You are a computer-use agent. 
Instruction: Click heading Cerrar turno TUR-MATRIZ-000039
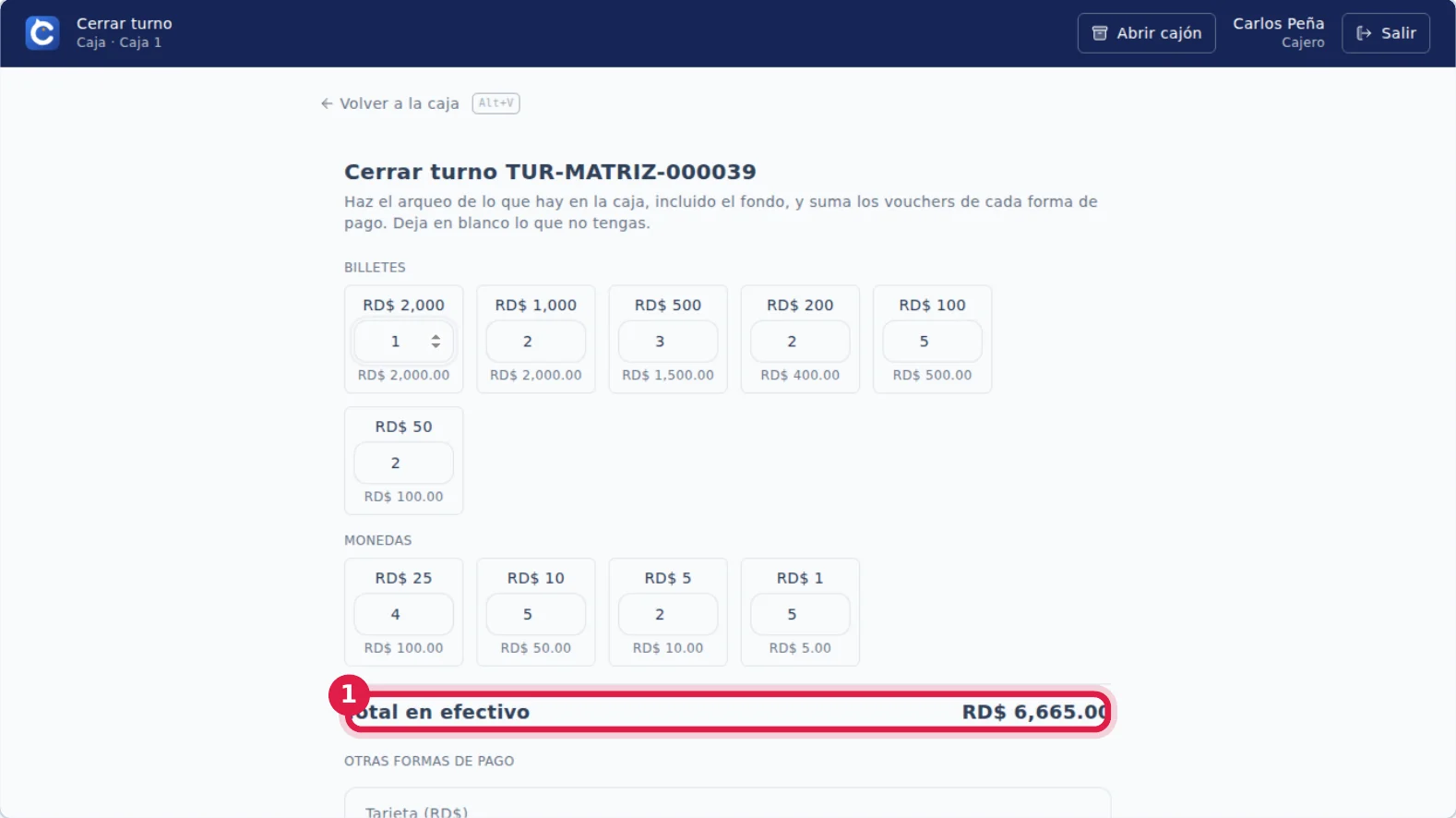tap(550, 172)
